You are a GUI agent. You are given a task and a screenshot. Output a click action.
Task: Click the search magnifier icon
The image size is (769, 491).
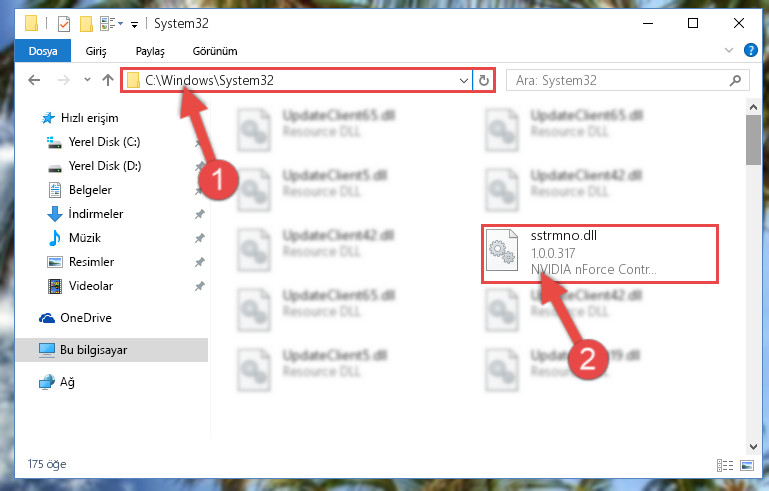(735, 80)
